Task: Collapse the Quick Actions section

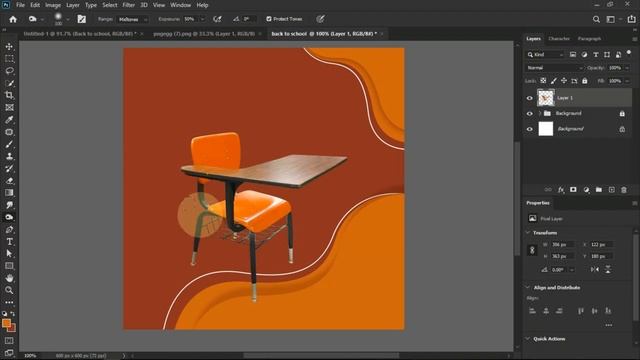Action: pos(528,339)
